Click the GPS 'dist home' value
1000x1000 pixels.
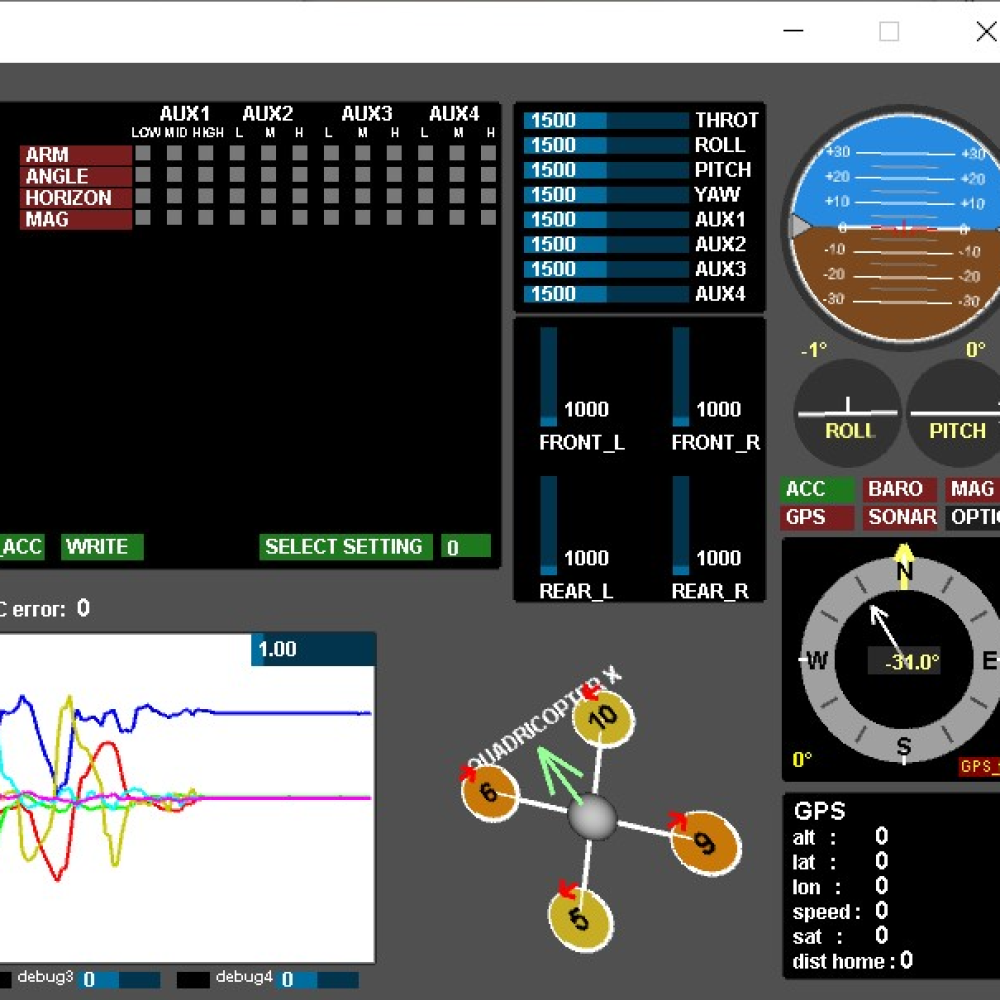point(906,960)
